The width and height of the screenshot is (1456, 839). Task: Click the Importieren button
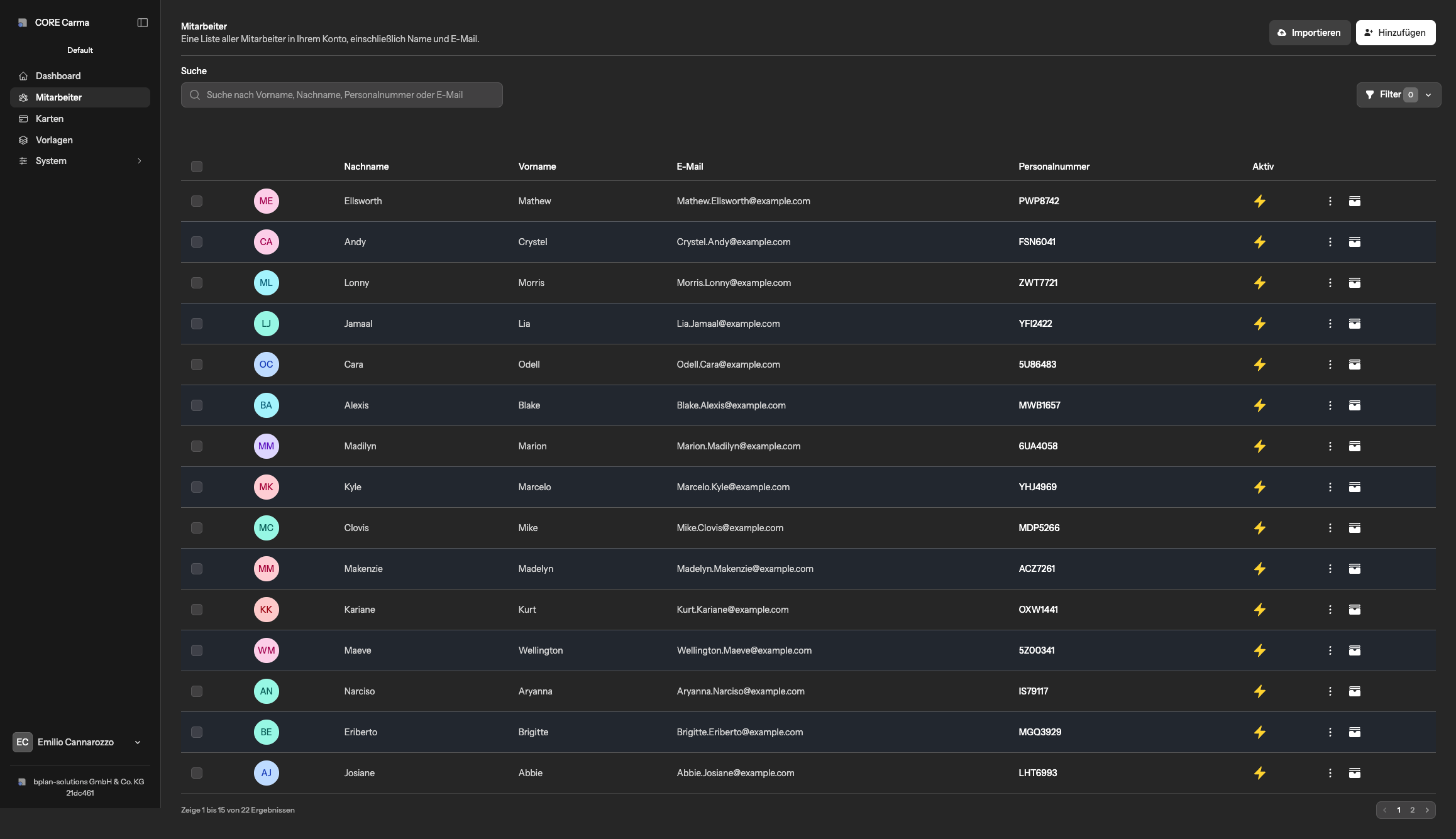[x=1310, y=32]
